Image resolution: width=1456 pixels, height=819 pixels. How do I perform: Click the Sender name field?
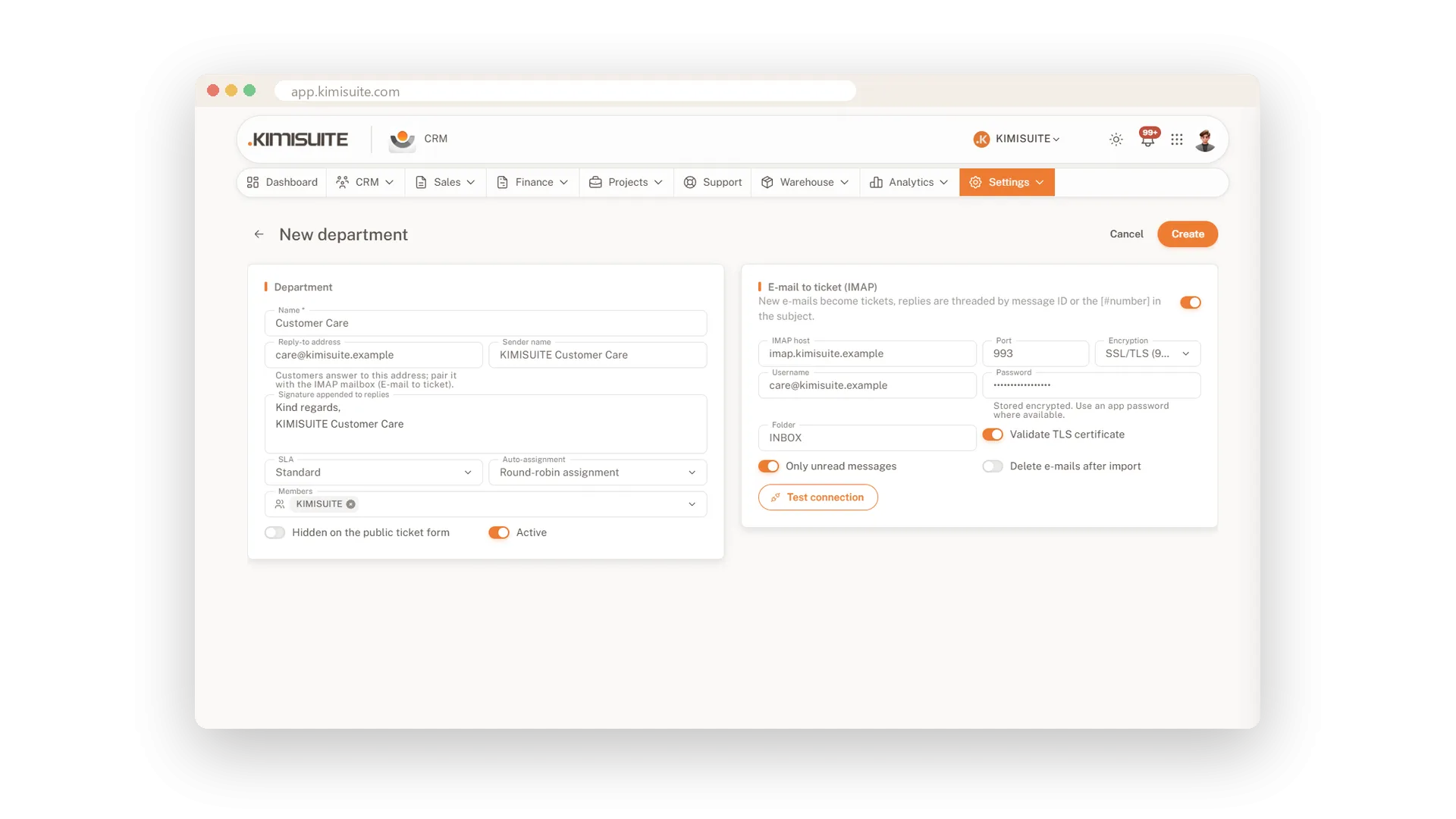(598, 355)
